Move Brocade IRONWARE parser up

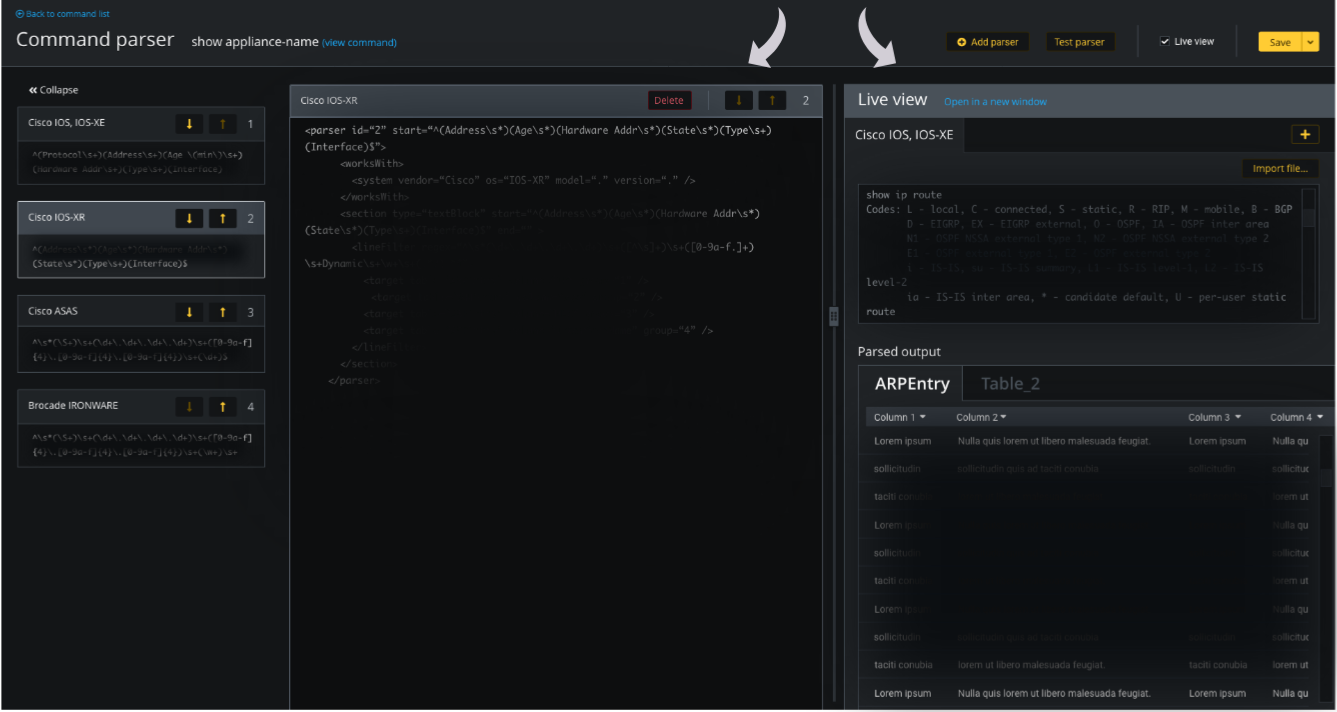pos(223,406)
